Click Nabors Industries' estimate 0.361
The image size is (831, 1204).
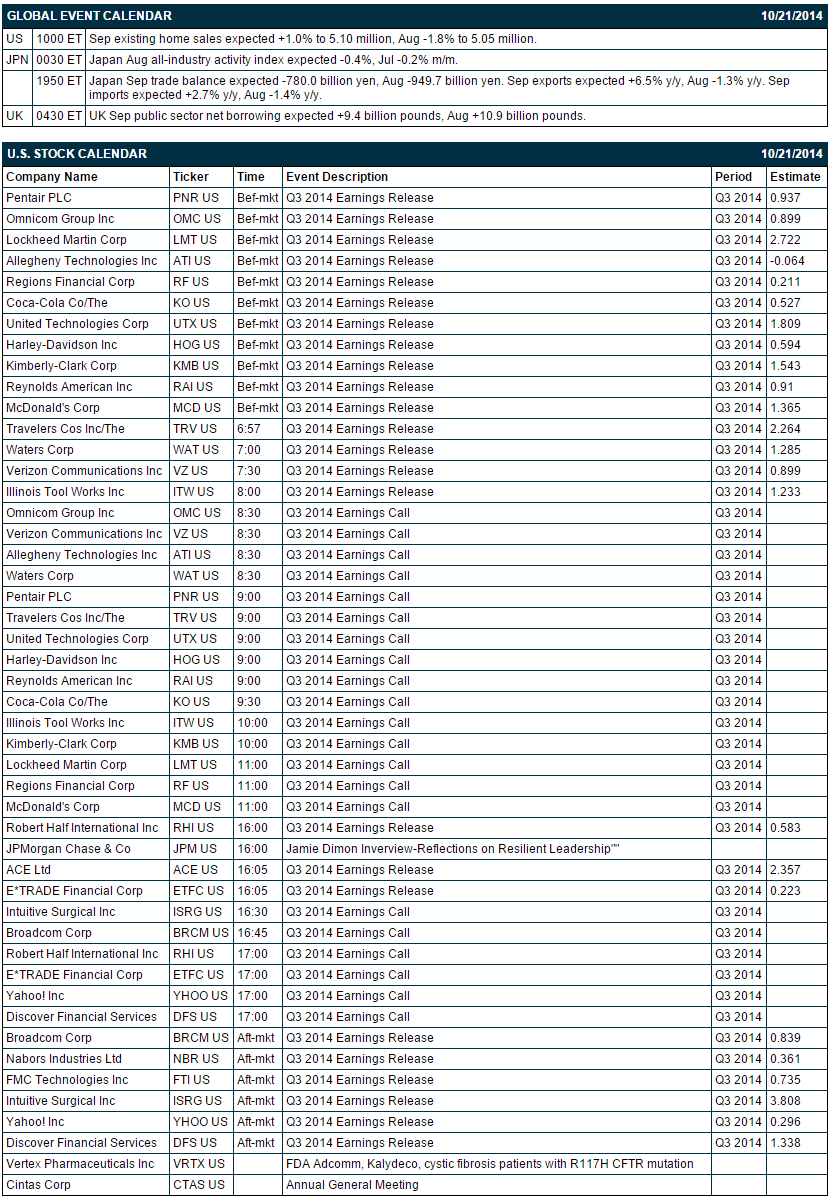[785, 1059]
